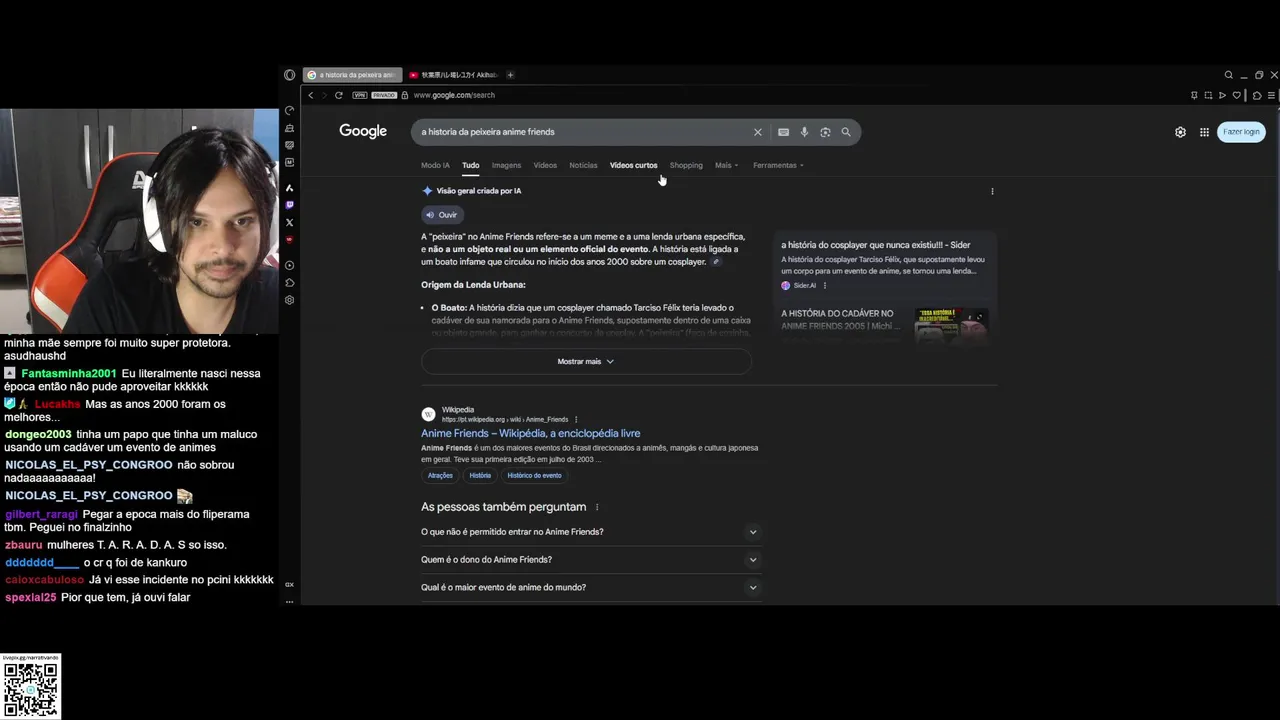
Task: Open the Google apps grid
Action: point(1204,132)
